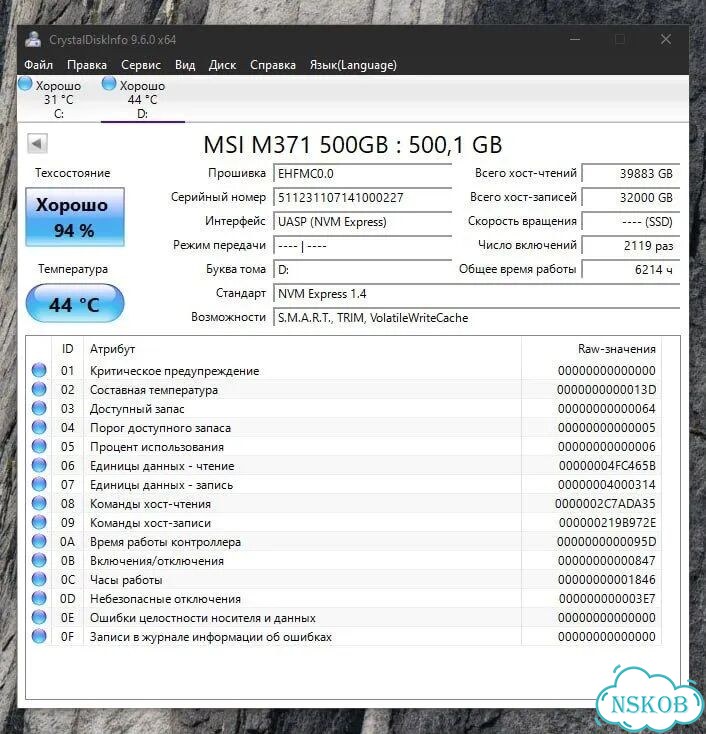Select the Единицы данных - запись row
The width and height of the screenshot is (706, 734).
tap(344, 484)
